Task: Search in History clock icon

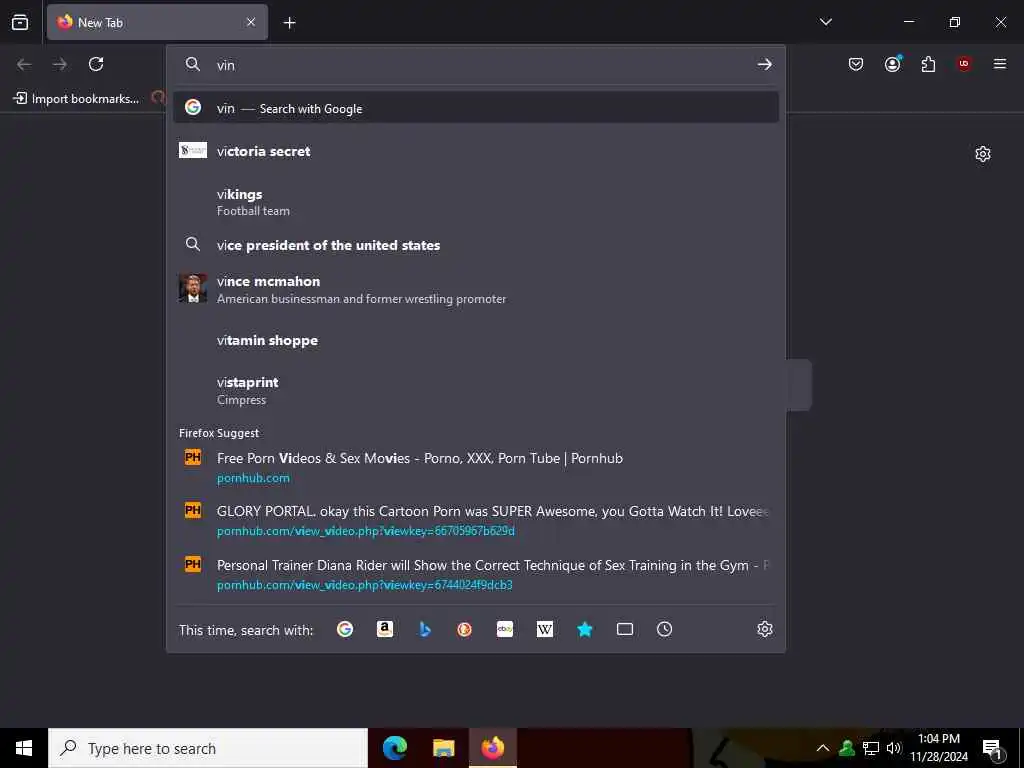Action: [664, 629]
